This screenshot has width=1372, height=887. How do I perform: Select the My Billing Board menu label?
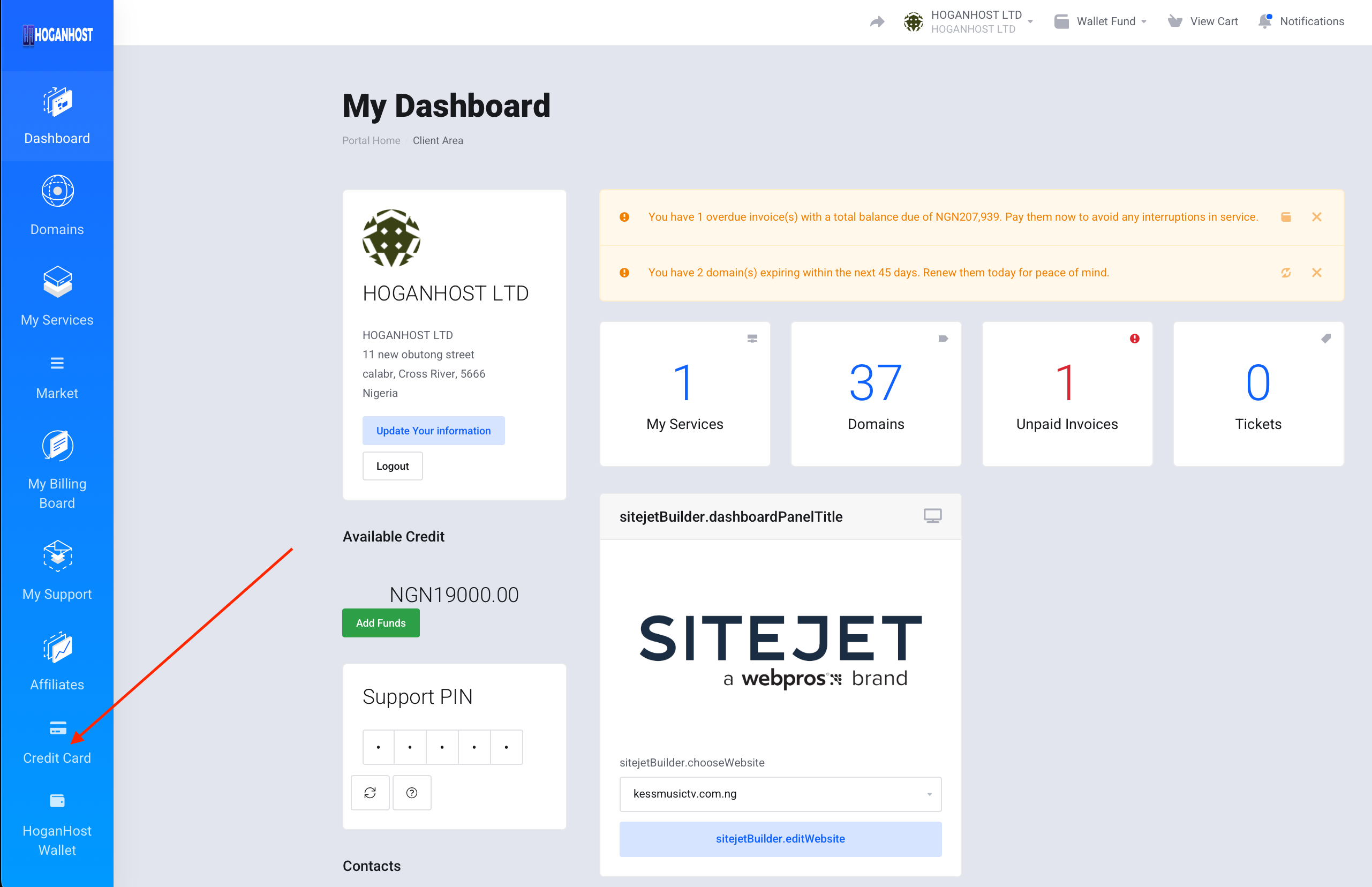57,493
